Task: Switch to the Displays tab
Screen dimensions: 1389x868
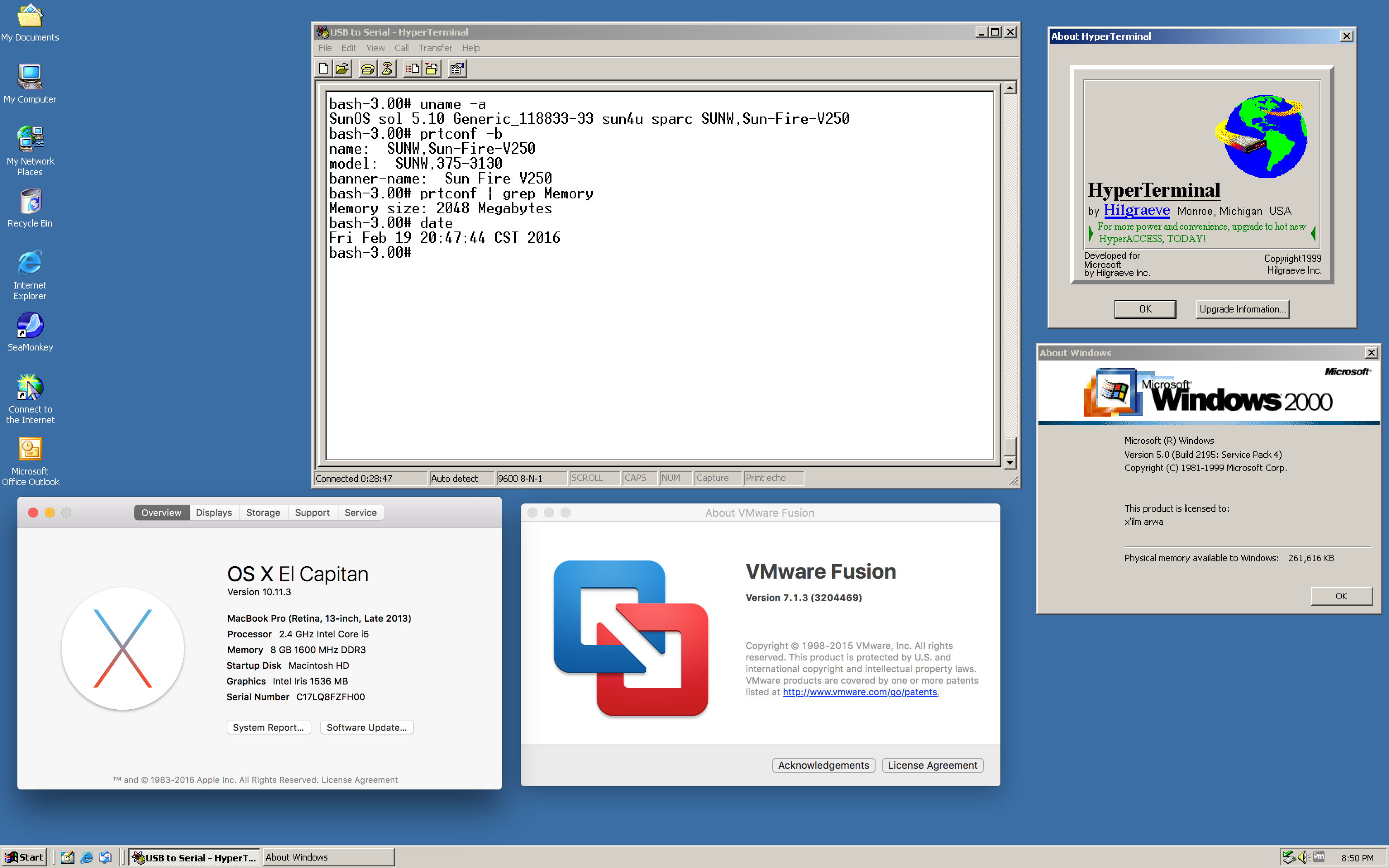Action: pyautogui.click(x=213, y=513)
